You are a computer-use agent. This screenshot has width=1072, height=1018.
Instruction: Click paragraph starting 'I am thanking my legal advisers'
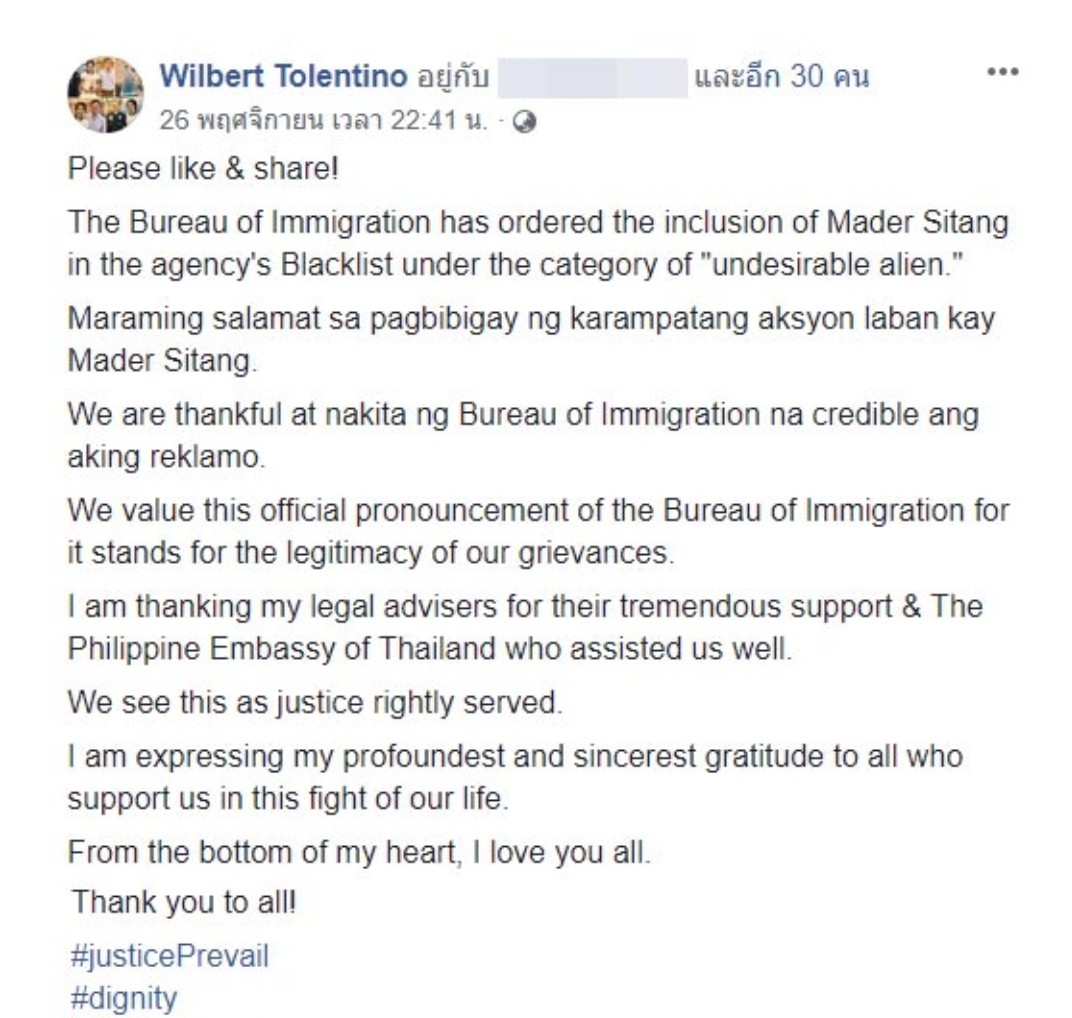pyautogui.click(x=525, y=627)
